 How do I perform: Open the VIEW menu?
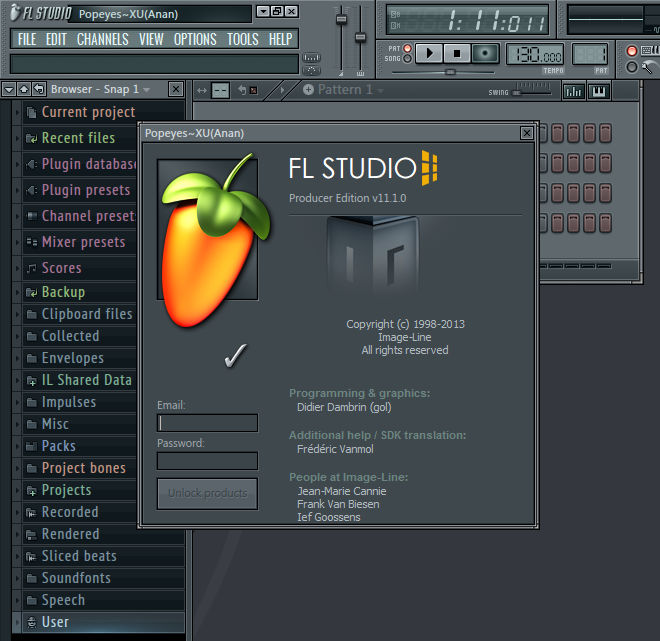151,40
